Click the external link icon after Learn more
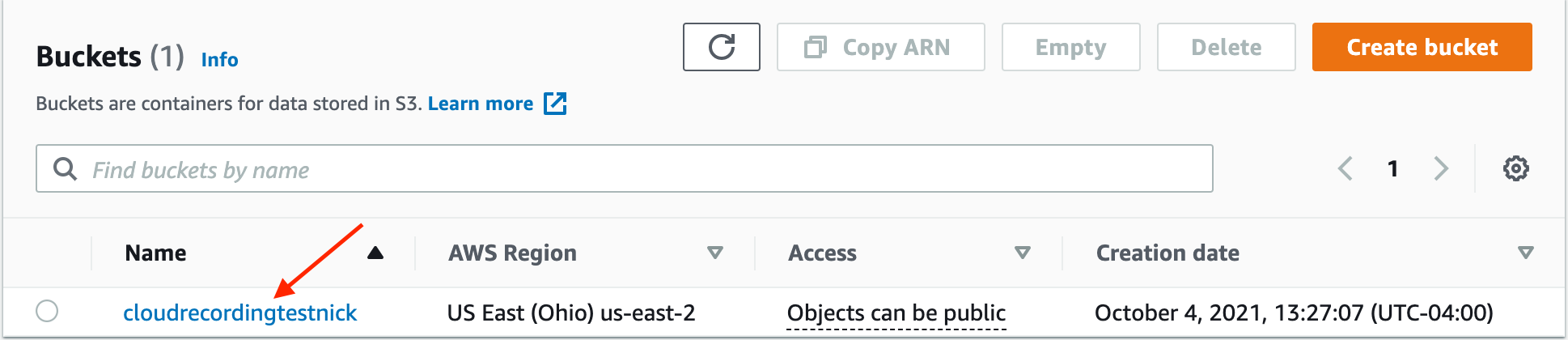1568x340 pixels. [x=555, y=104]
